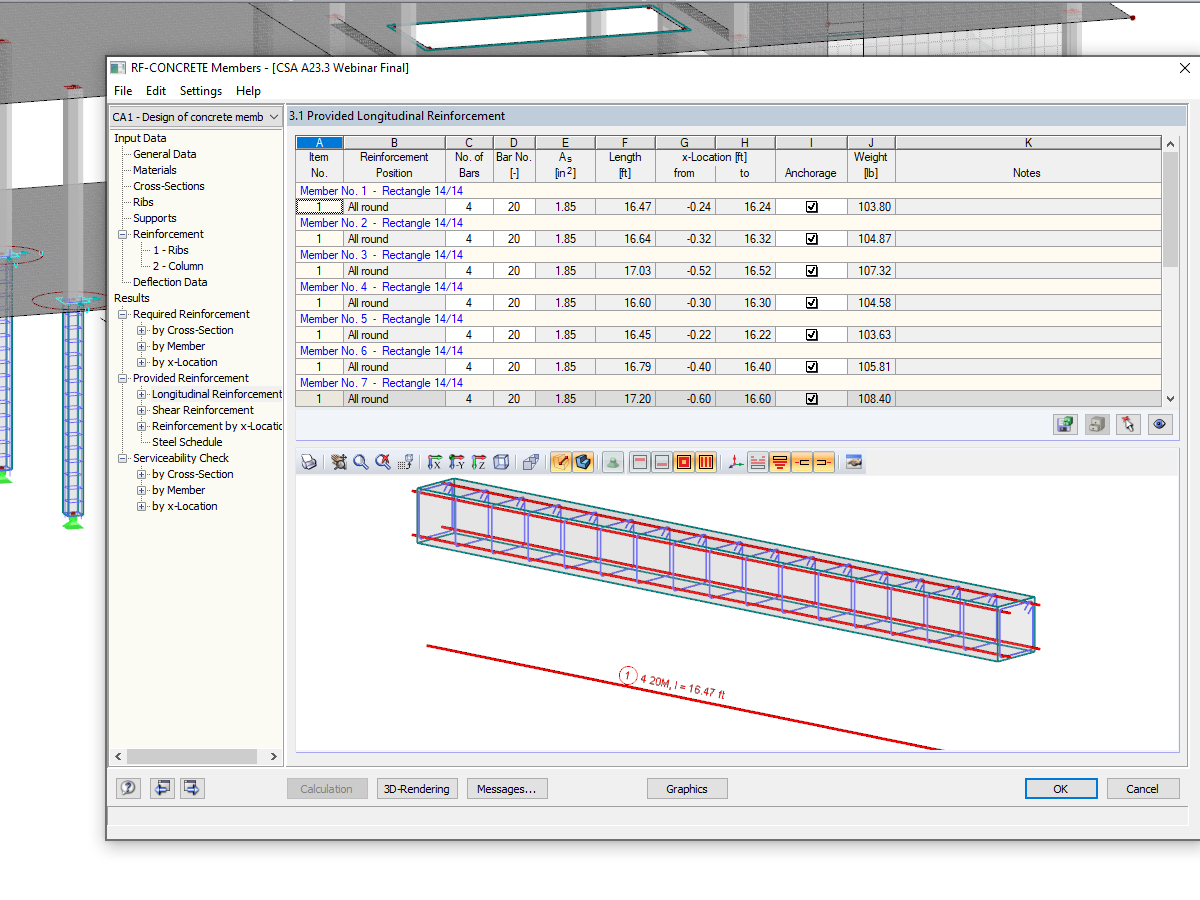
Task: Toggle the solid concrete rendering icon
Action: coord(583,462)
